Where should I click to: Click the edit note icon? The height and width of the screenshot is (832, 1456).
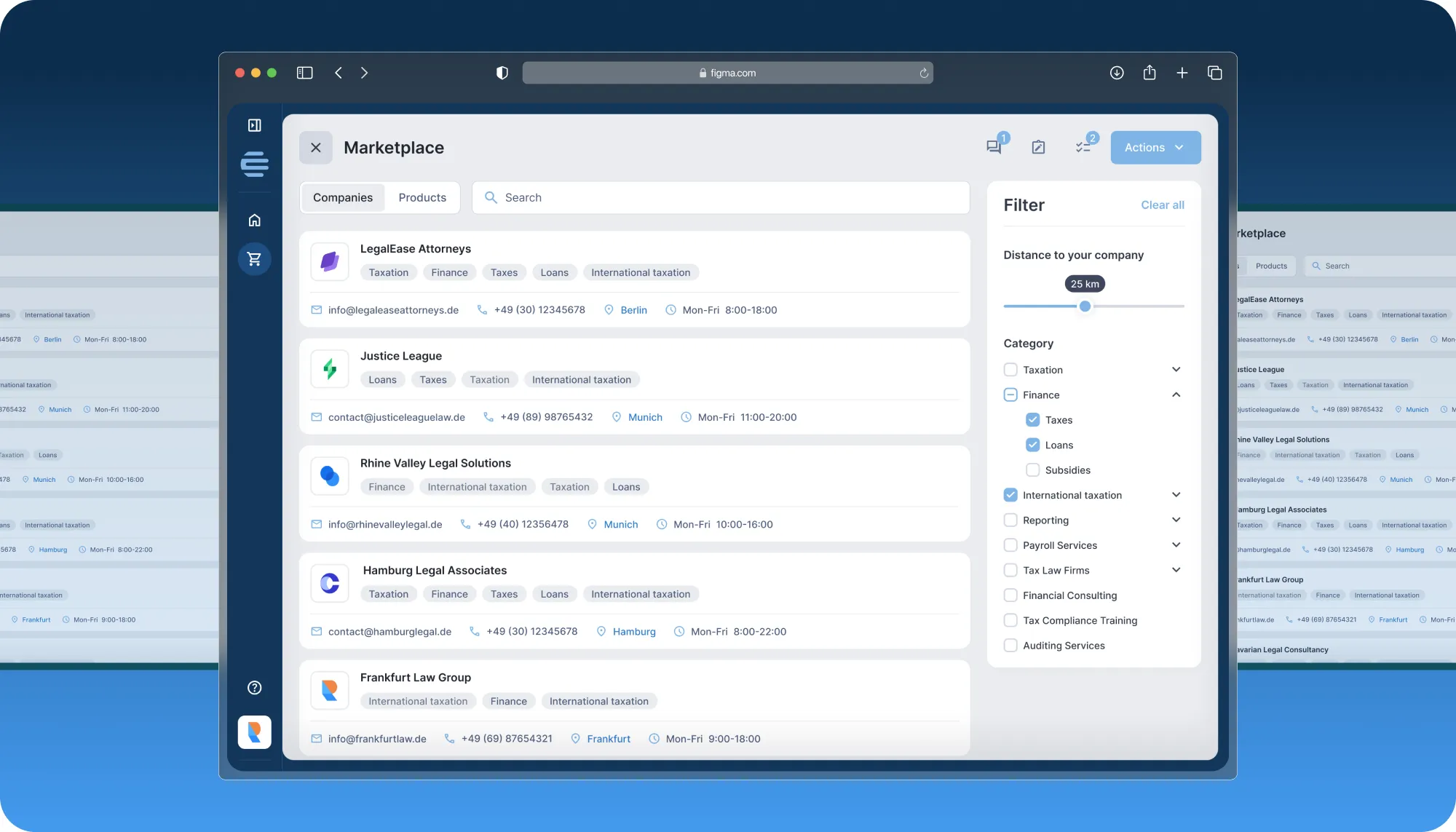click(x=1038, y=147)
